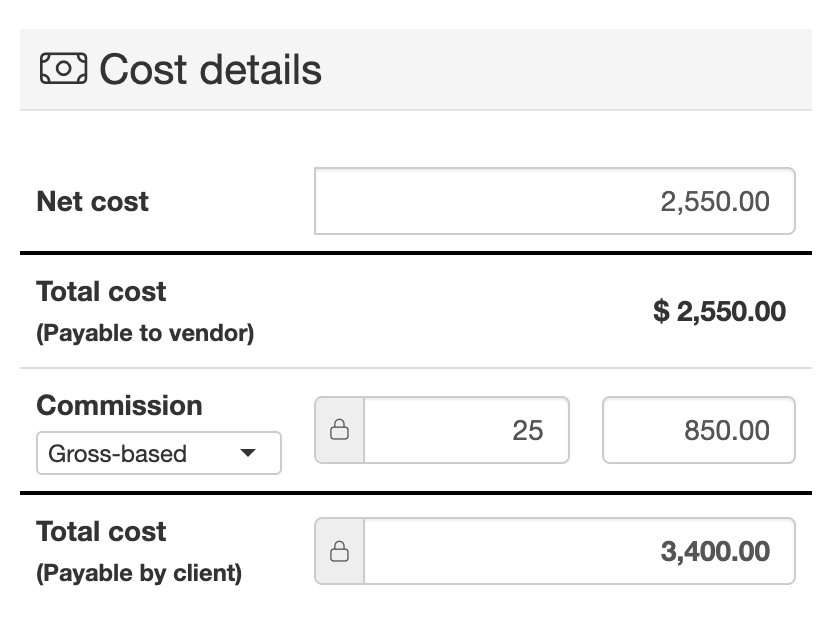
Task: Click the Cost details section title
Action: [x=211, y=70]
